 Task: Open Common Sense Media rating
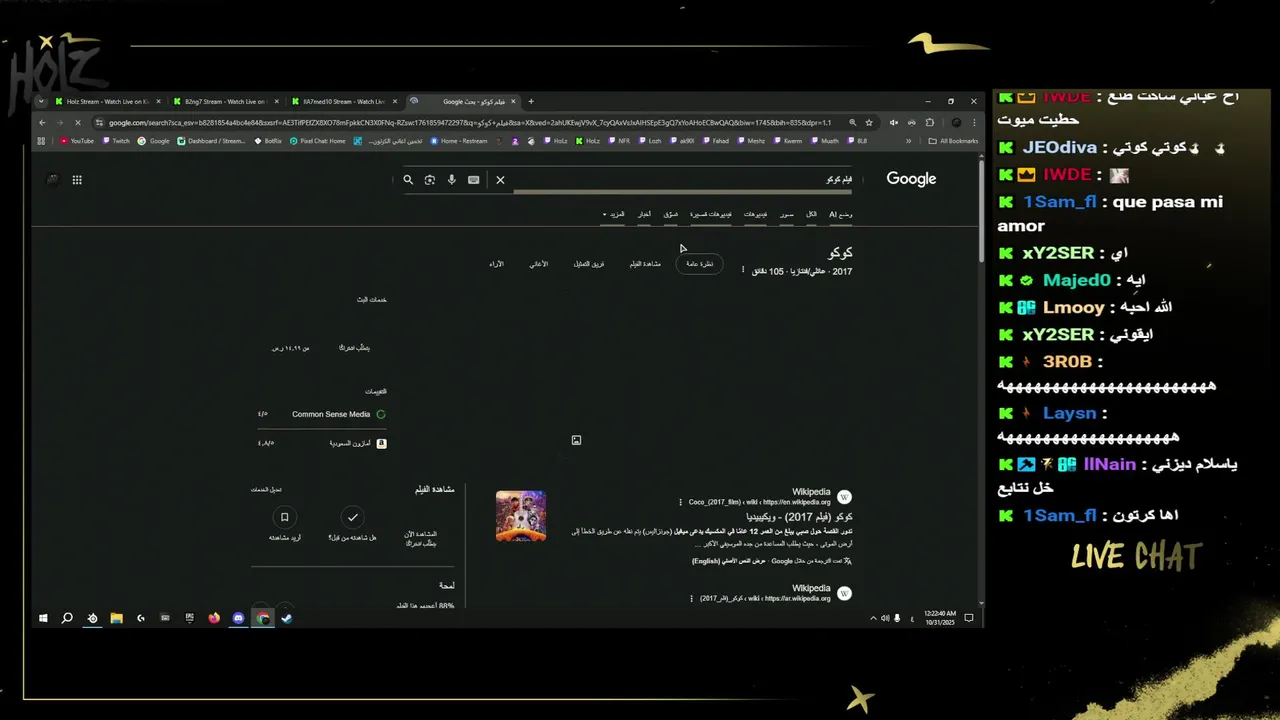[322, 414]
